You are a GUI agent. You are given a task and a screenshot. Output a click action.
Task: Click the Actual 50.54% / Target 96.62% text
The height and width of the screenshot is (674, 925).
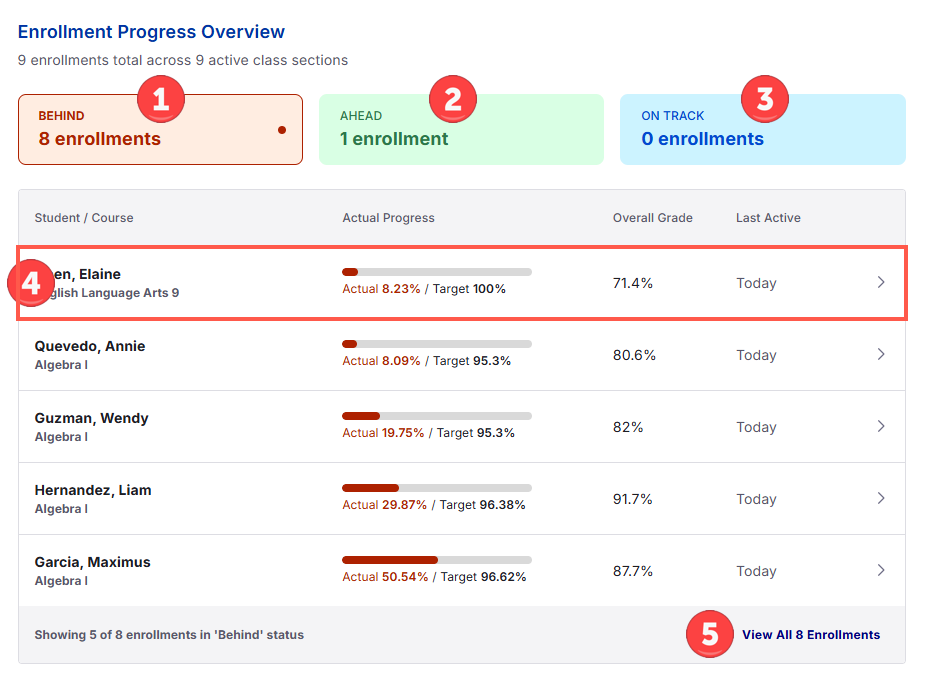coord(434,577)
